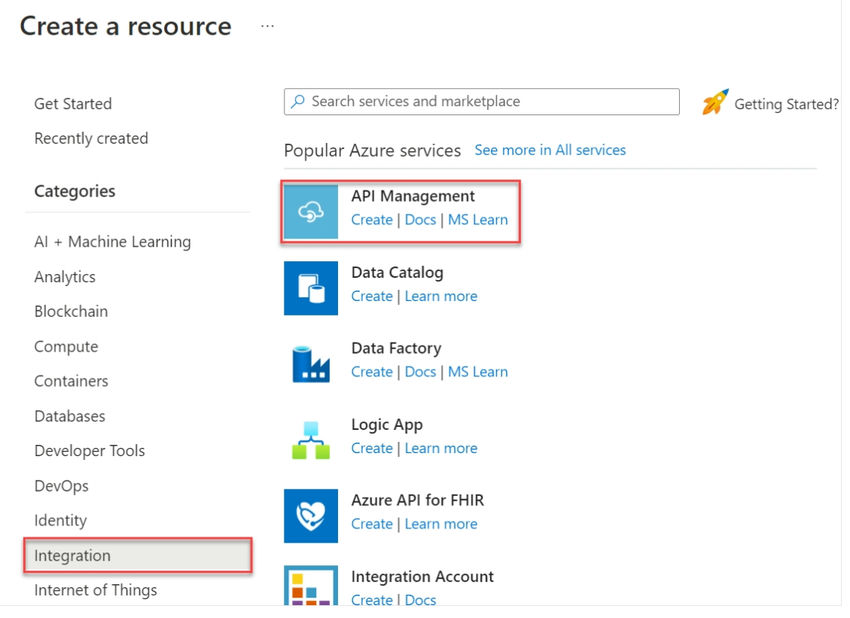Choose the Developer Tools category
This screenshot has height=618, width=850.
pos(89,450)
